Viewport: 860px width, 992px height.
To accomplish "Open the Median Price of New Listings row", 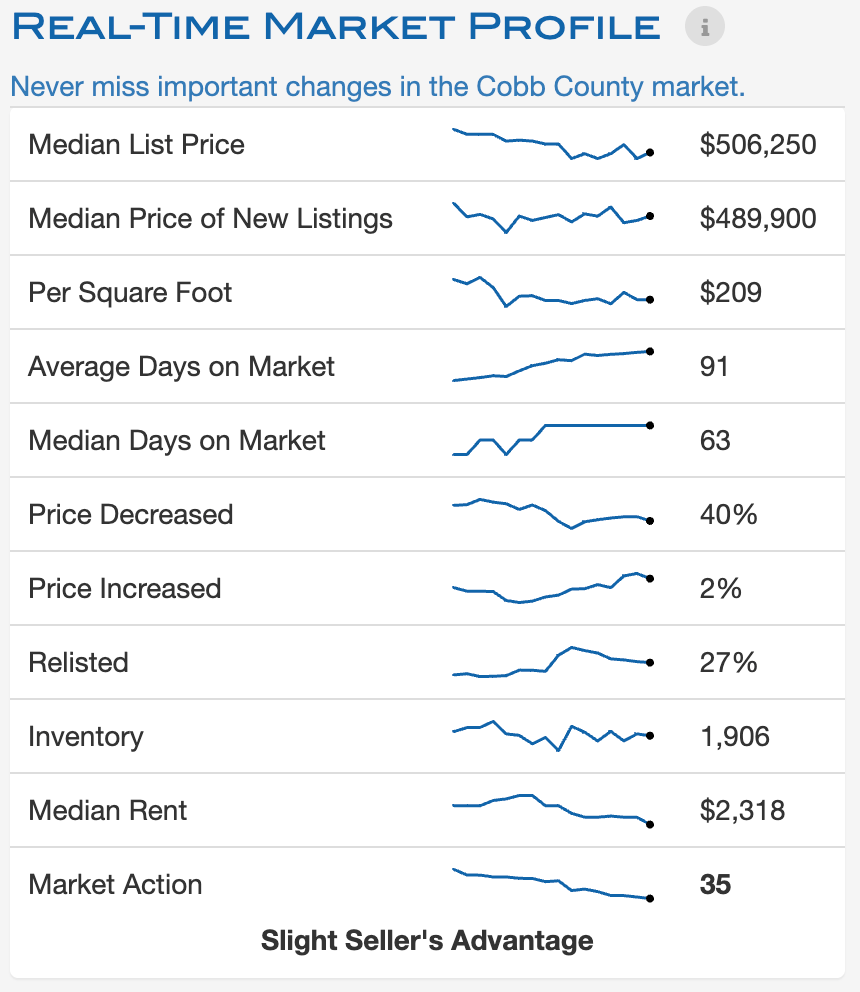I will tap(210, 219).
